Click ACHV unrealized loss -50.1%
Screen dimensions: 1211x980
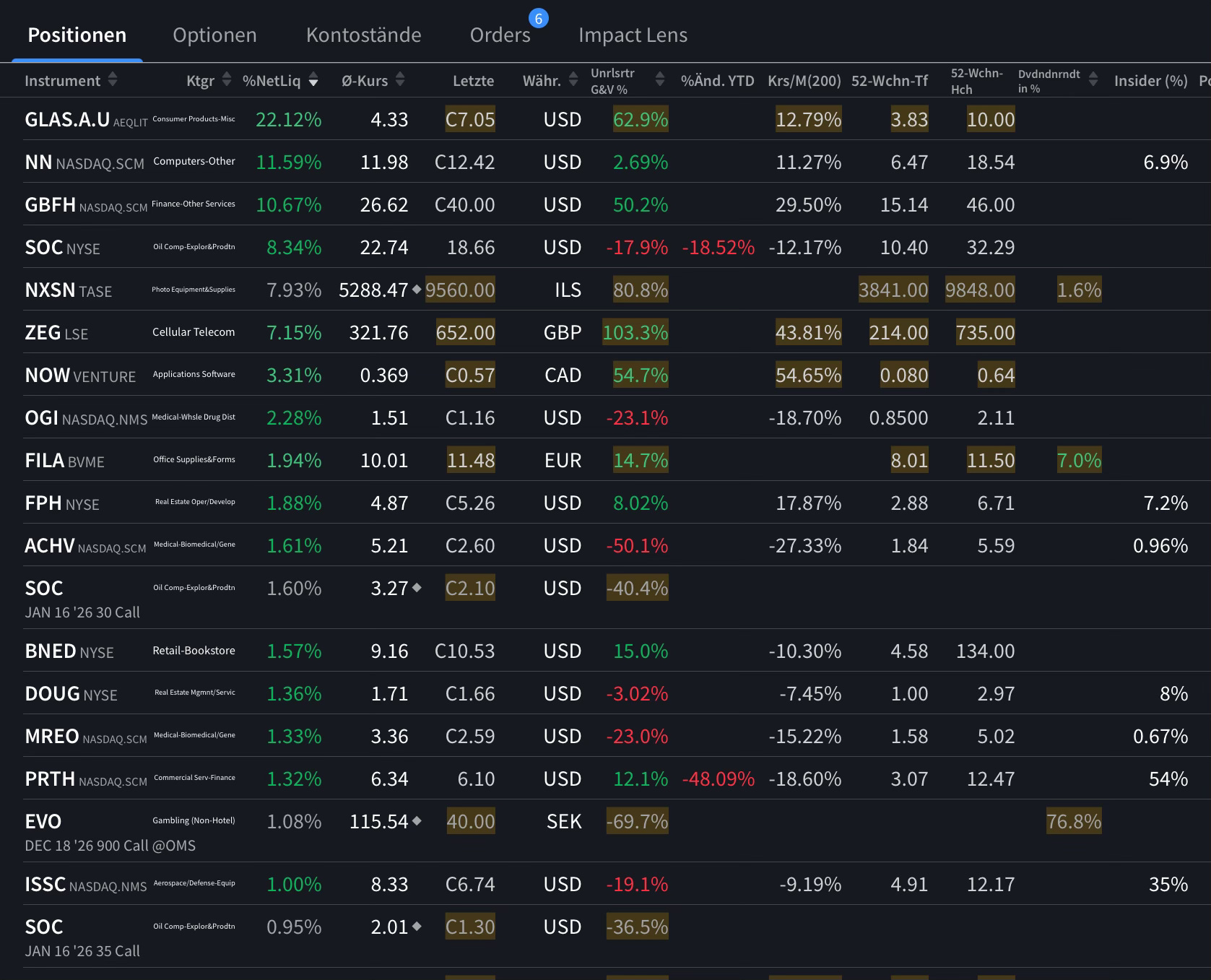(638, 545)
